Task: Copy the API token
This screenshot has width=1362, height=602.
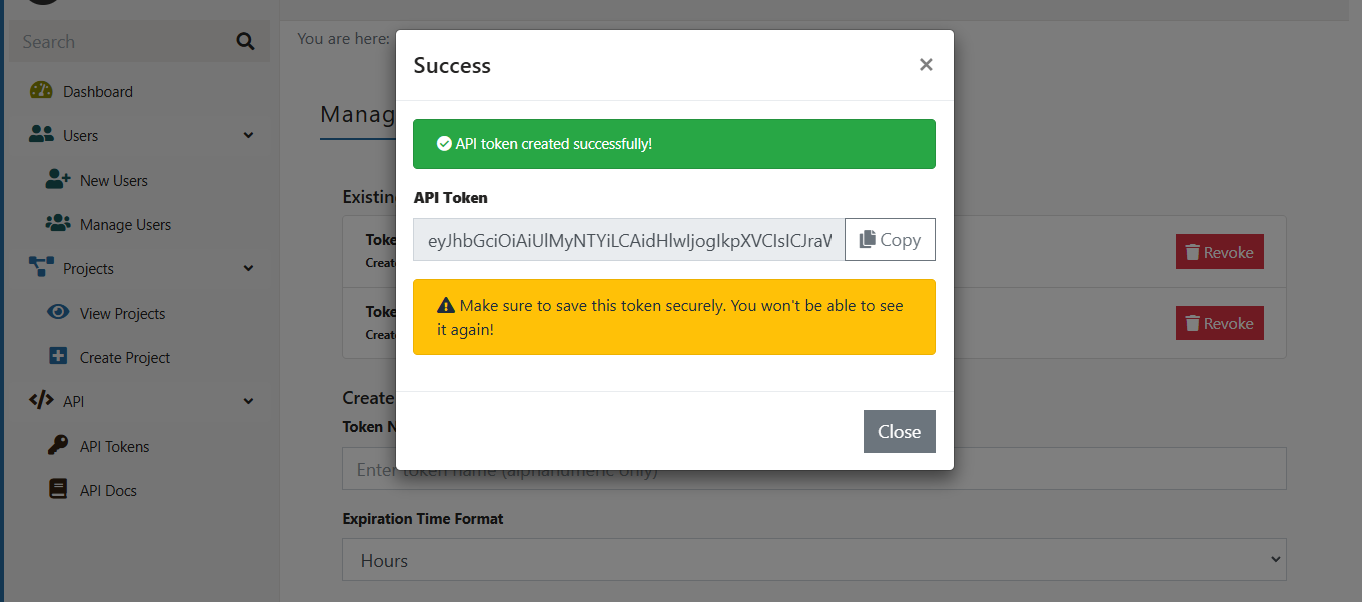Action: [890, 240]
